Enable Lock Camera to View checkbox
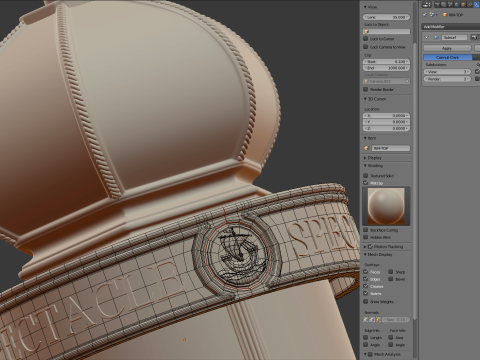This screenshot has width=480, height=360. [366, 47]
